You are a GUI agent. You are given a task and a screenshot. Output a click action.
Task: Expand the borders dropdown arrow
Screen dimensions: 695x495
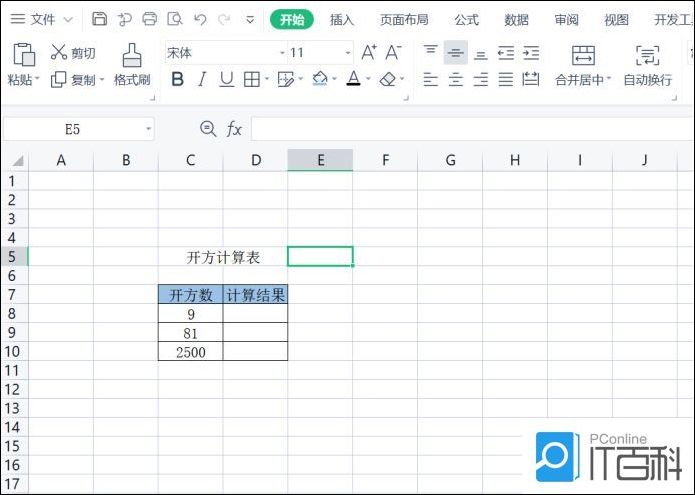tap(267, 79)
